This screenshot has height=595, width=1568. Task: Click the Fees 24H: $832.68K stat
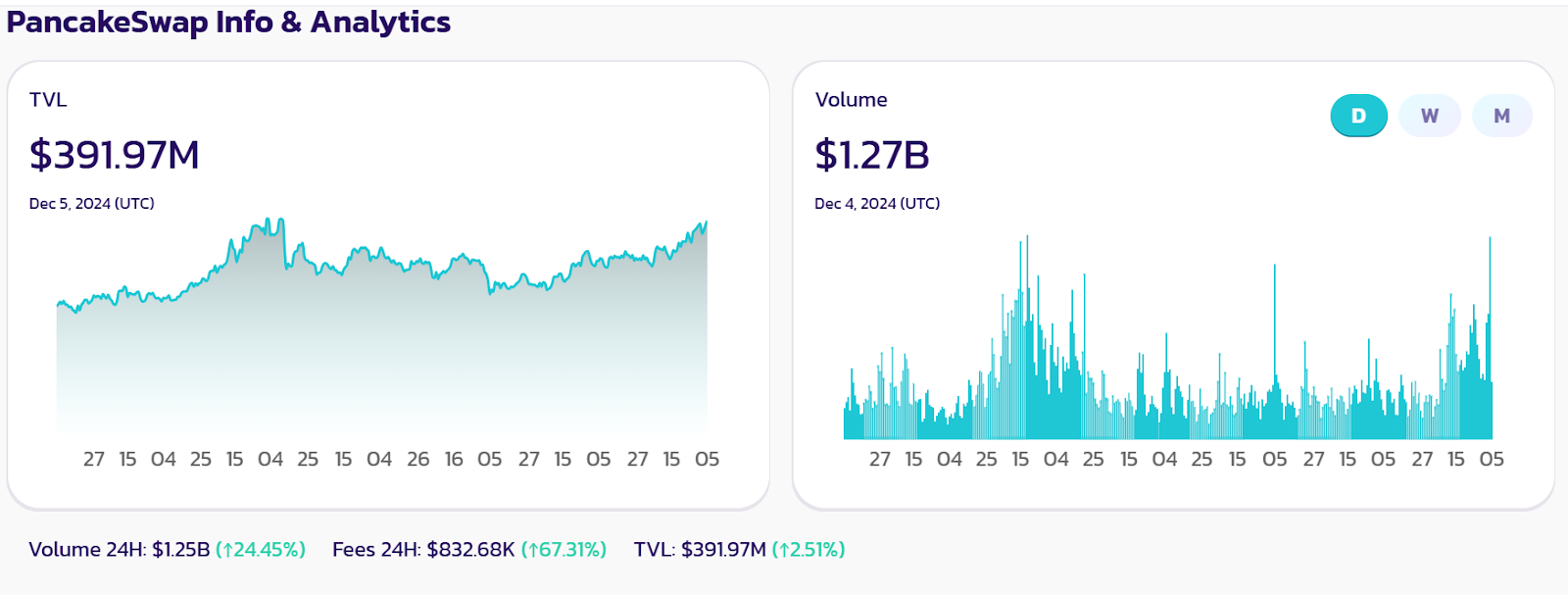coord(423,549)
